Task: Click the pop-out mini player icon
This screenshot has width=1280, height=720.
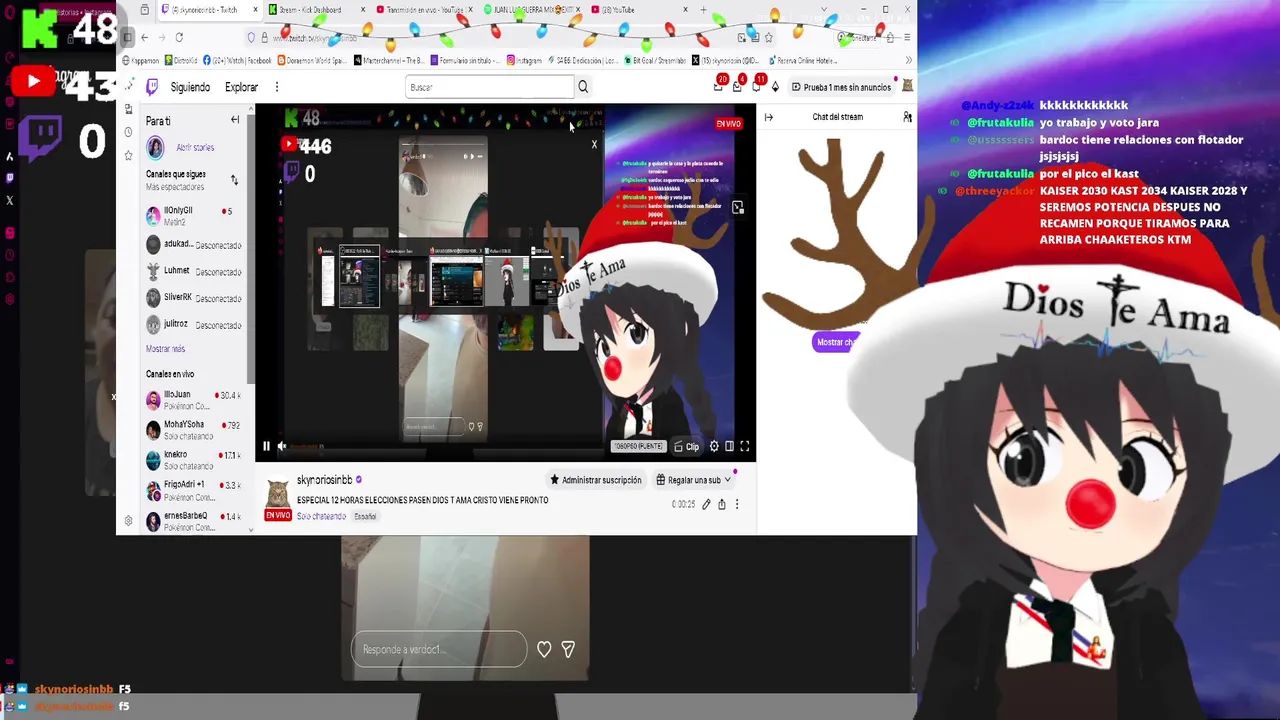Action: pos(738,208)
